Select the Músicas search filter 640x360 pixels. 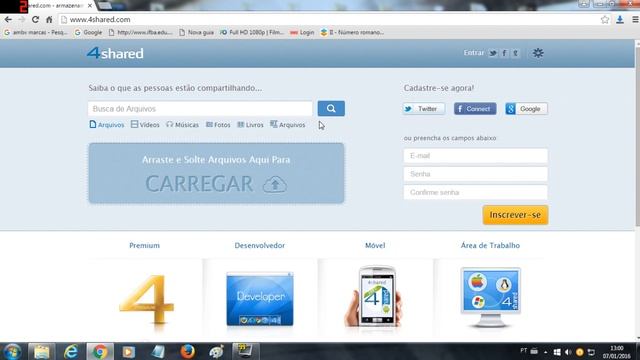click(182, 124)
